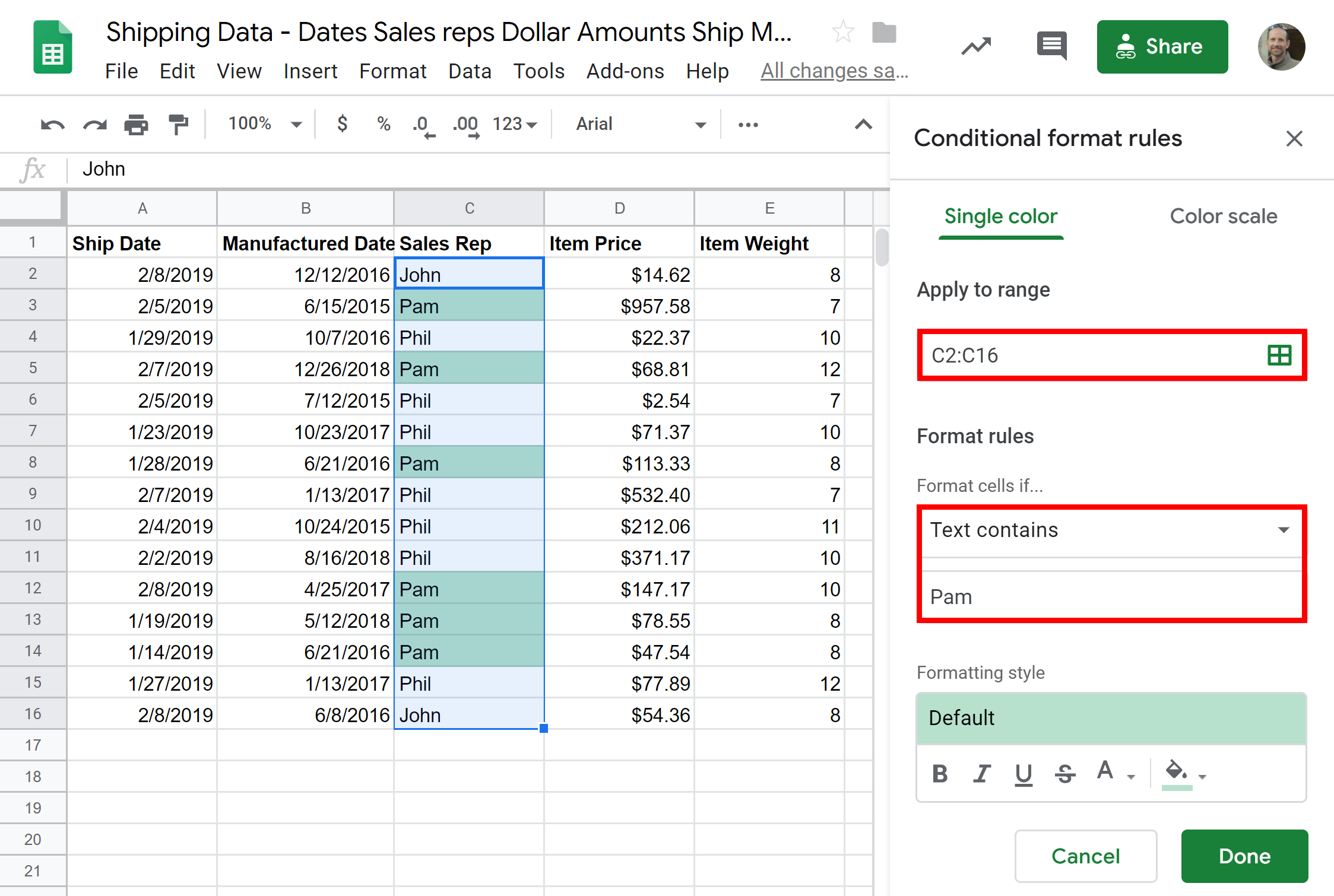1334x896 pixels.
Task: Format as currency with dollar icon
Action: pyautogui.click(x=342, y=123)
